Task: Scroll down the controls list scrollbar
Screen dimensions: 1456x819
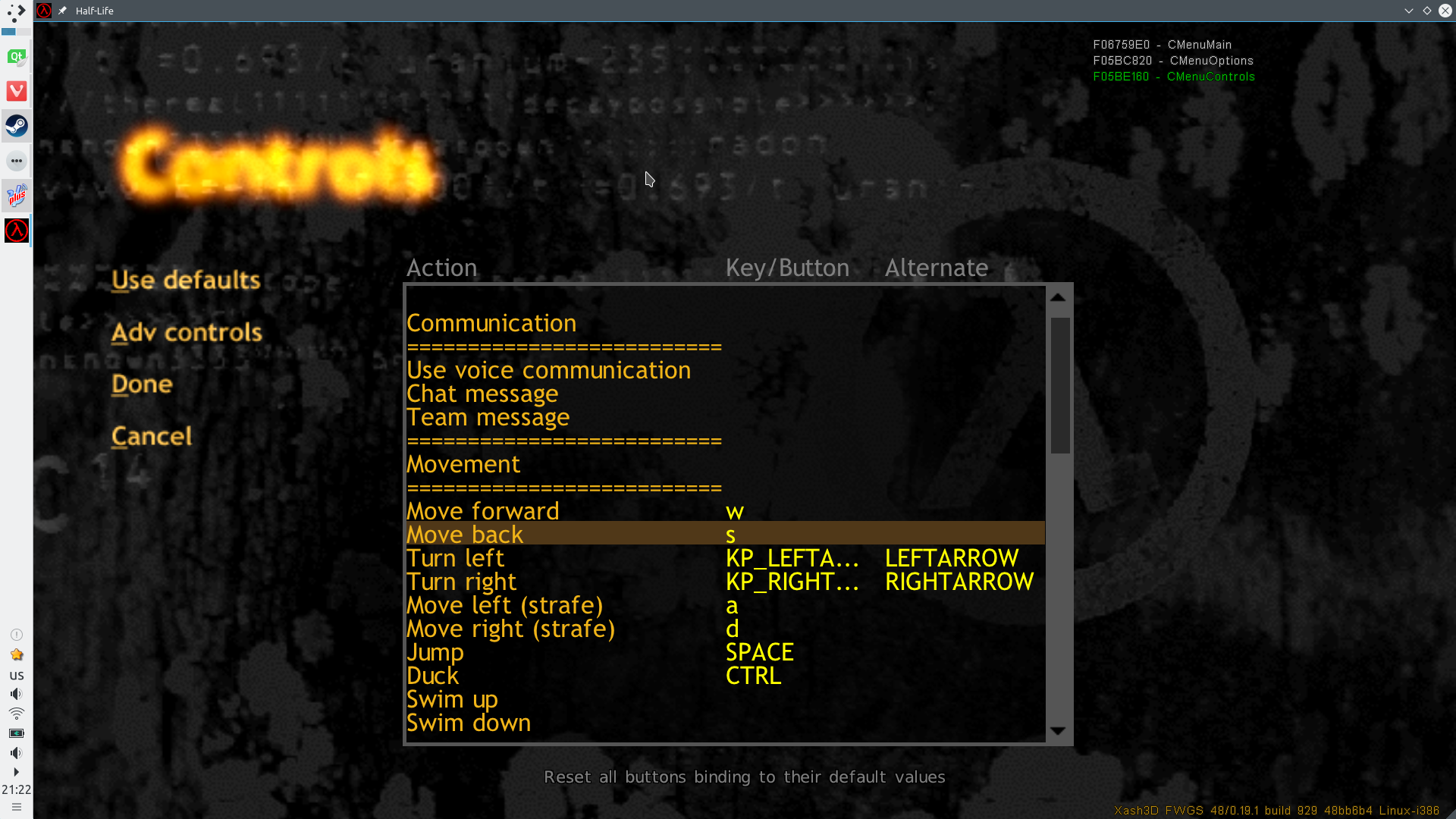Action: 1058,731
